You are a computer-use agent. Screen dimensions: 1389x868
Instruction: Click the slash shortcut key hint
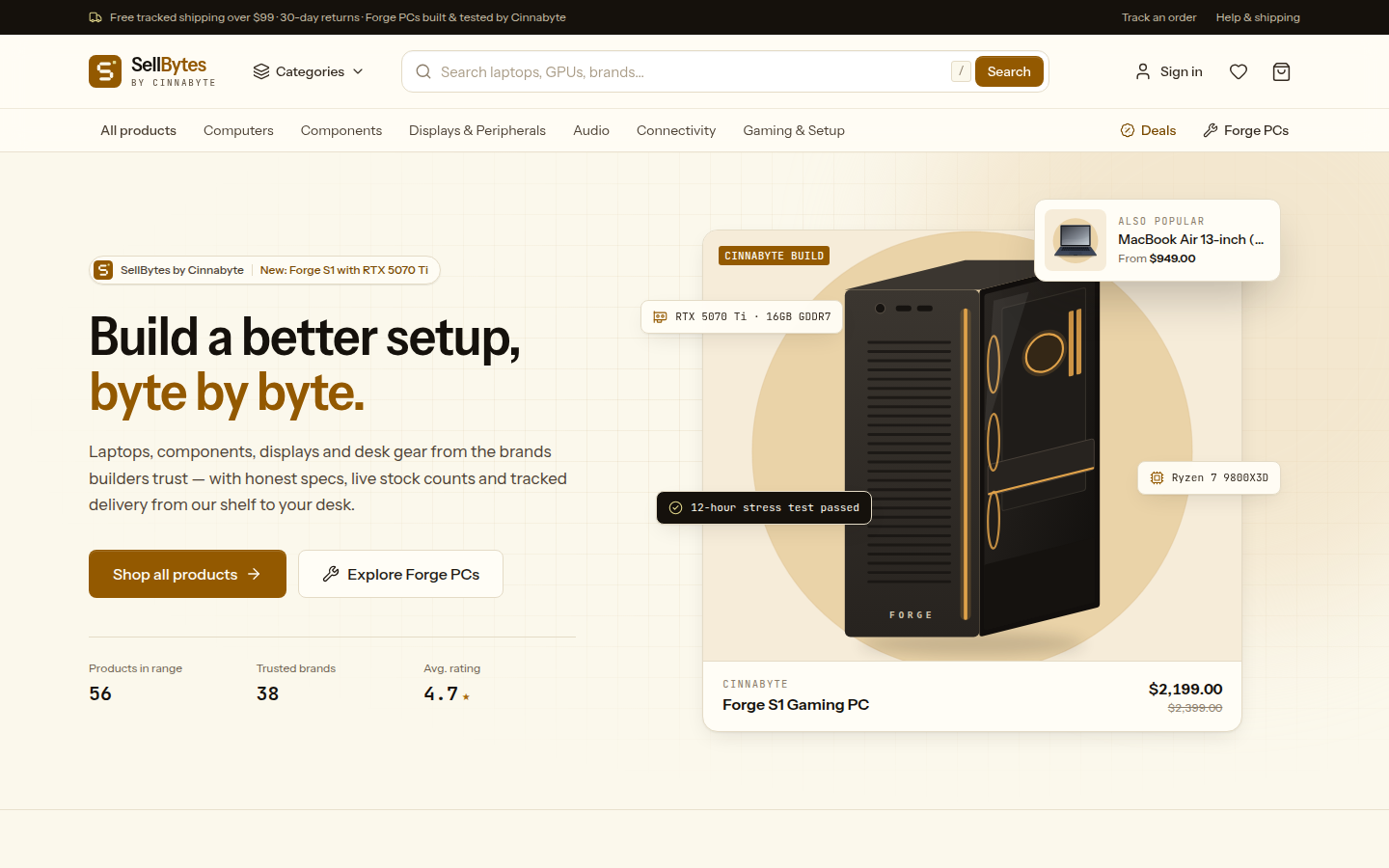(961, 71)
